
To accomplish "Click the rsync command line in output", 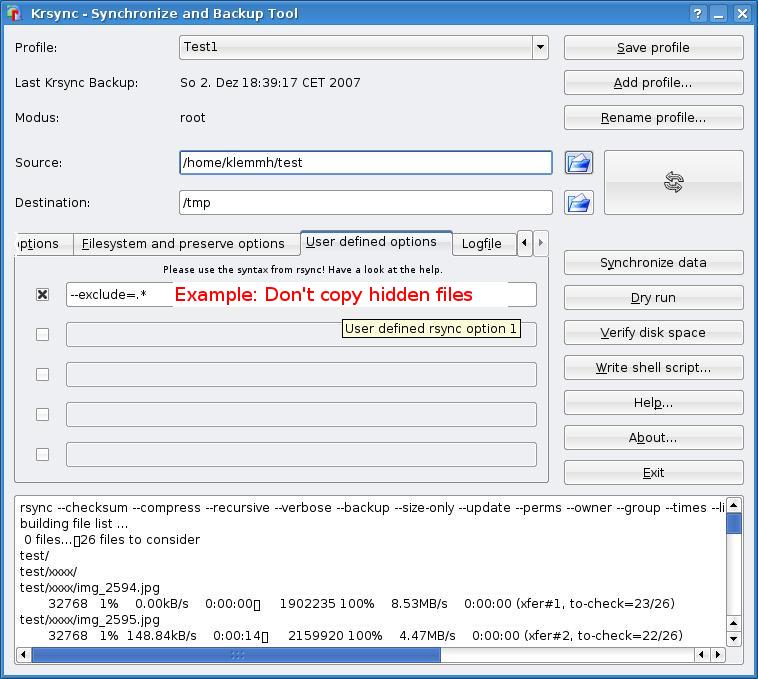I will 372,507.
